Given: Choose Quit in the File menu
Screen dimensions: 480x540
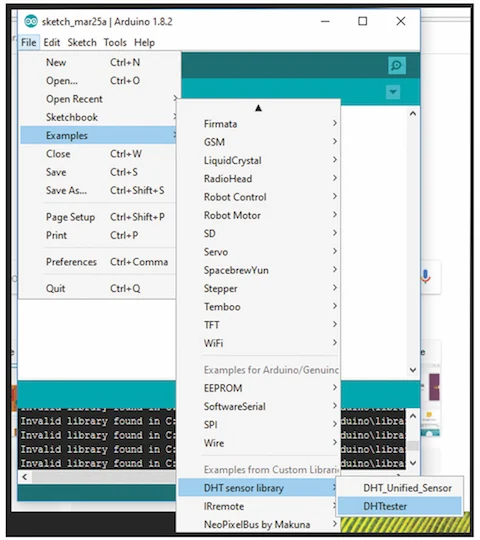Looking at the screenshot, I should coord(98,288).
